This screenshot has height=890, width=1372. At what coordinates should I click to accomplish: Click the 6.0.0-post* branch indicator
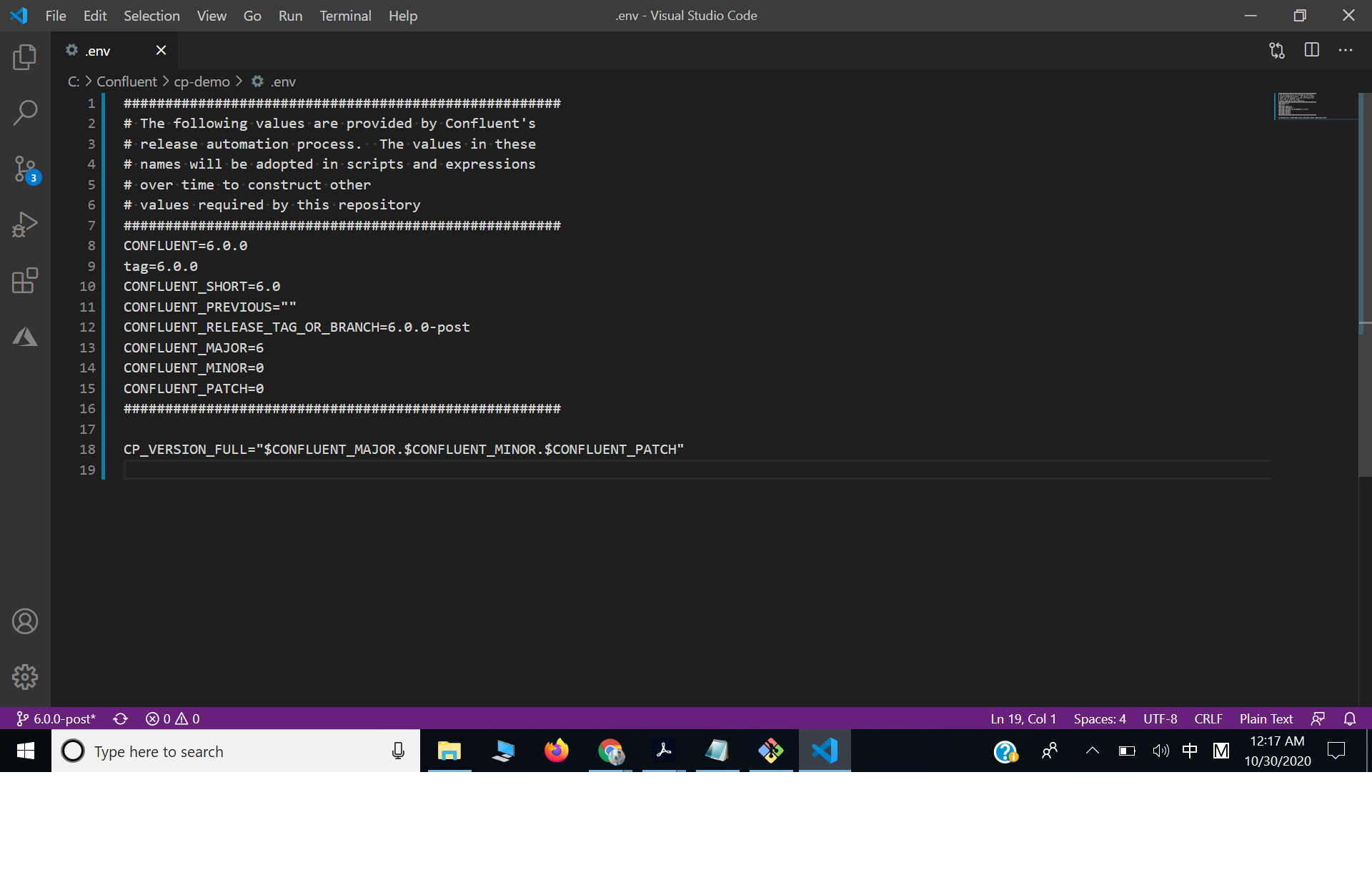coord(56,718)
